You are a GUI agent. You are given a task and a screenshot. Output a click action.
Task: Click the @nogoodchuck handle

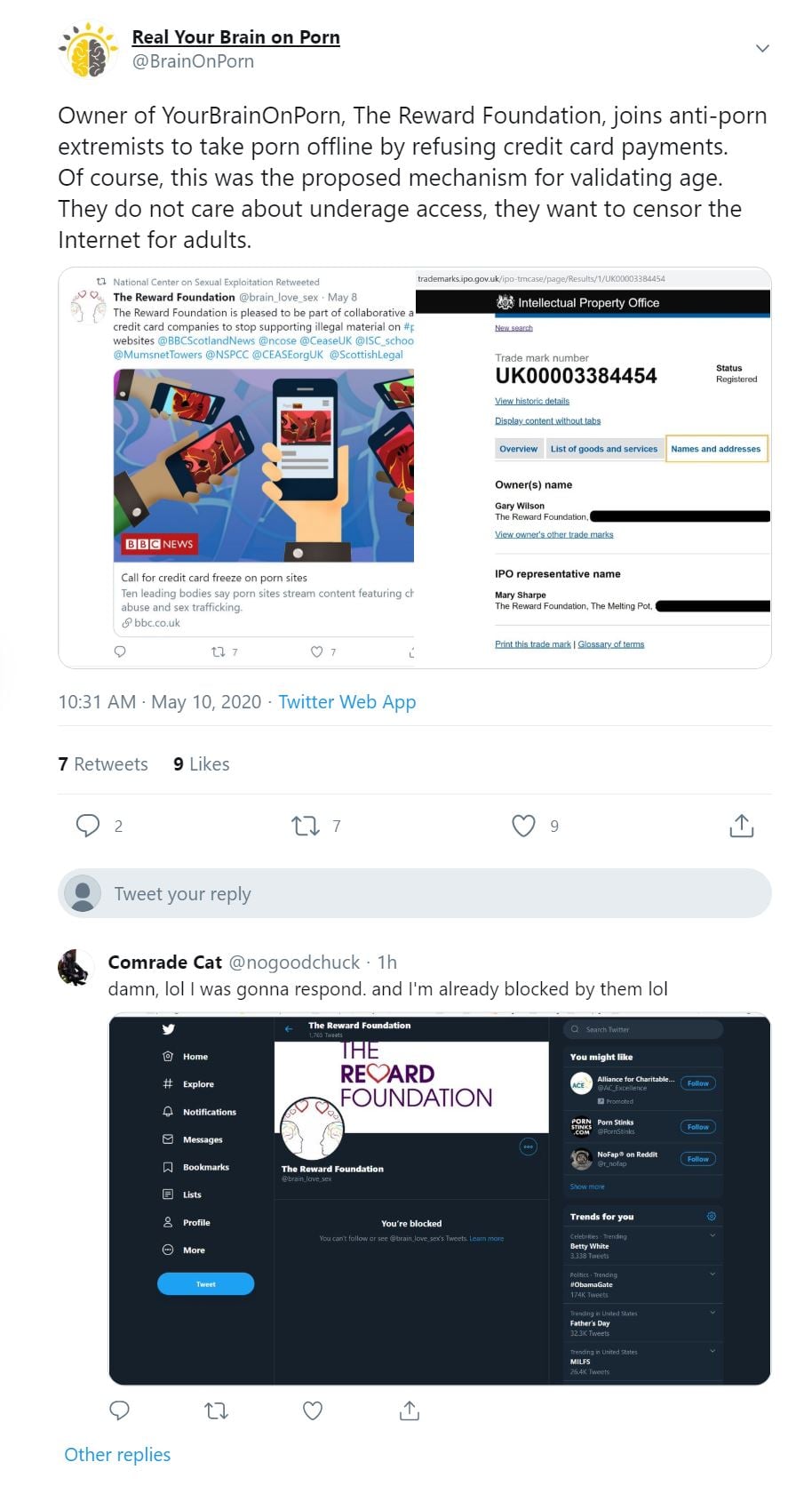coord(294,962)
